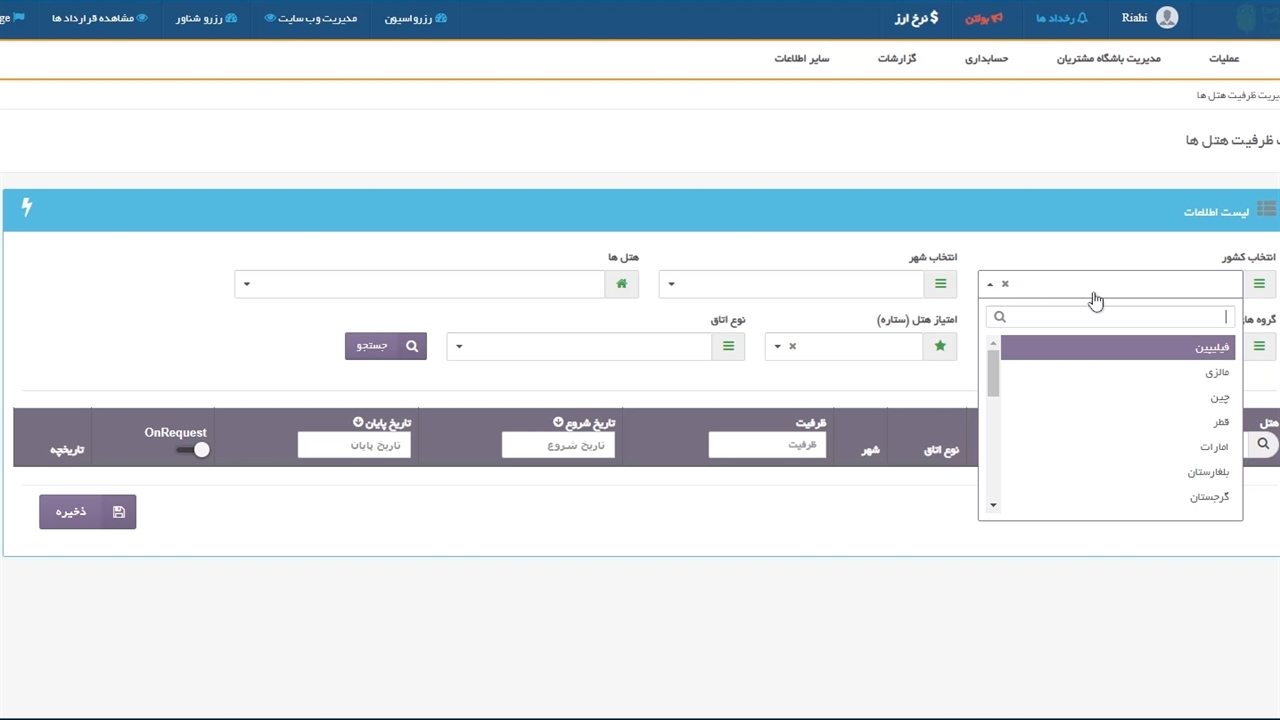Click the list icon beside the room type field
This screenshot has height=720, width=1280.
[x=728, y=346]
